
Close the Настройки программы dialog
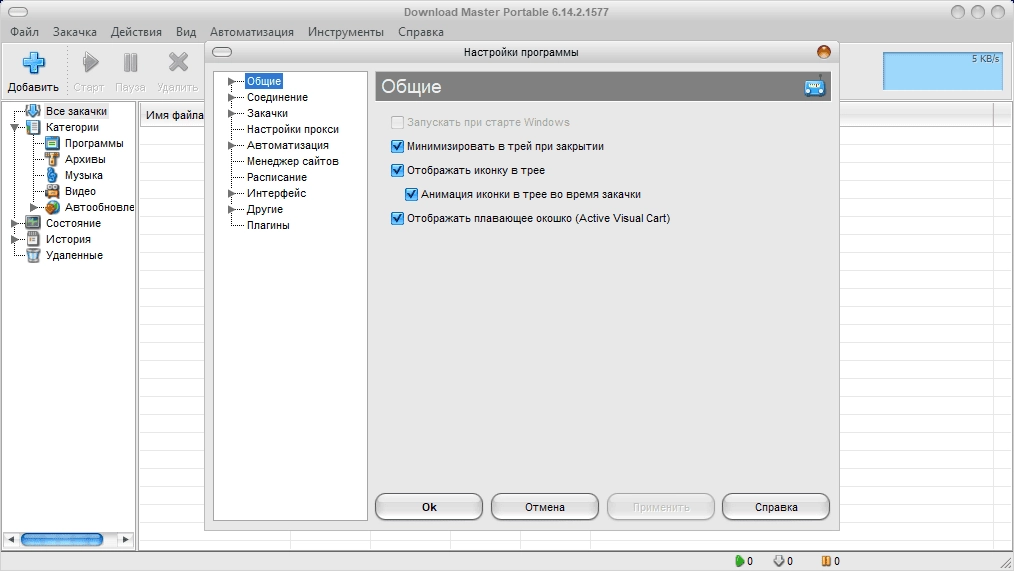tap(823, 52)
